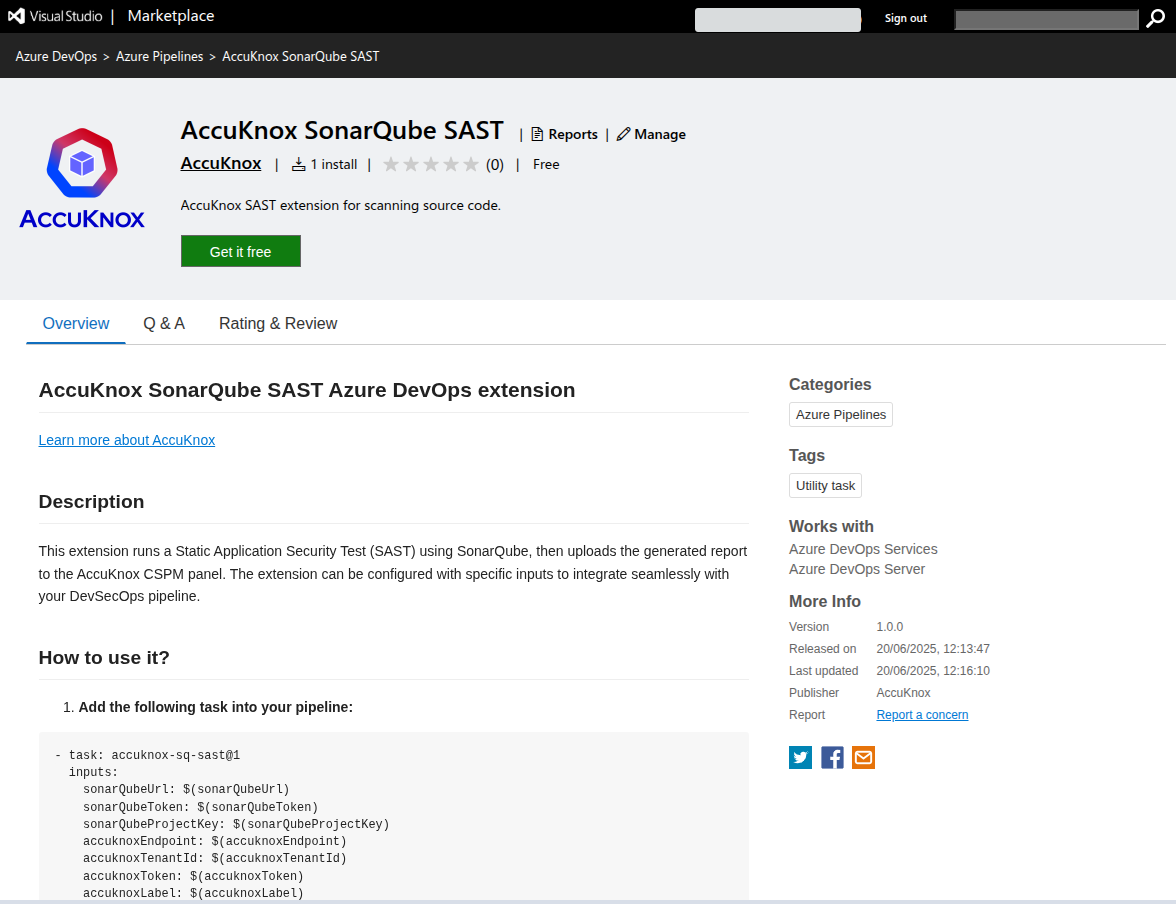Click Last updated date 20/06/2025, 12:16:10
The height and width of the screenshot is (904, 1176).
933,671
